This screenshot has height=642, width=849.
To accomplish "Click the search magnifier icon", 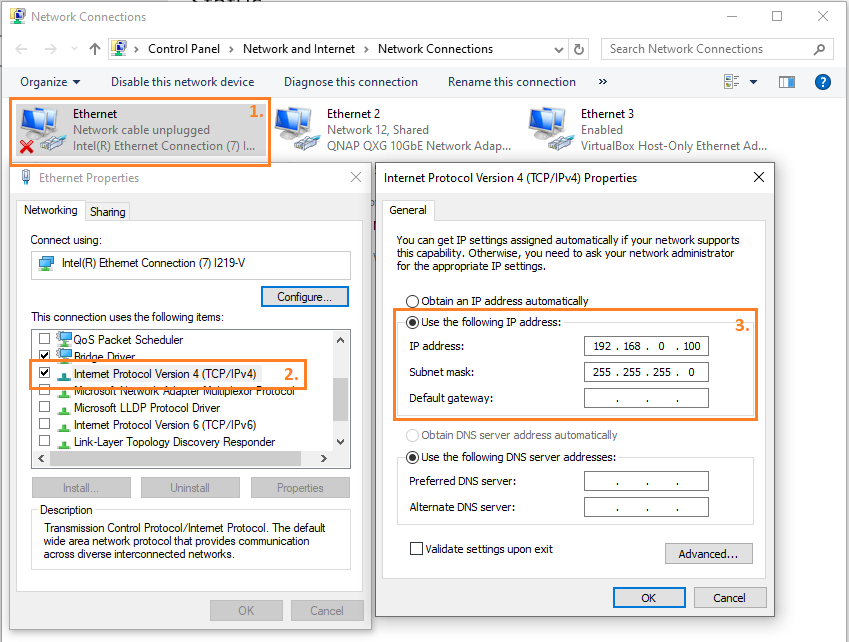I will click(819, 49).
